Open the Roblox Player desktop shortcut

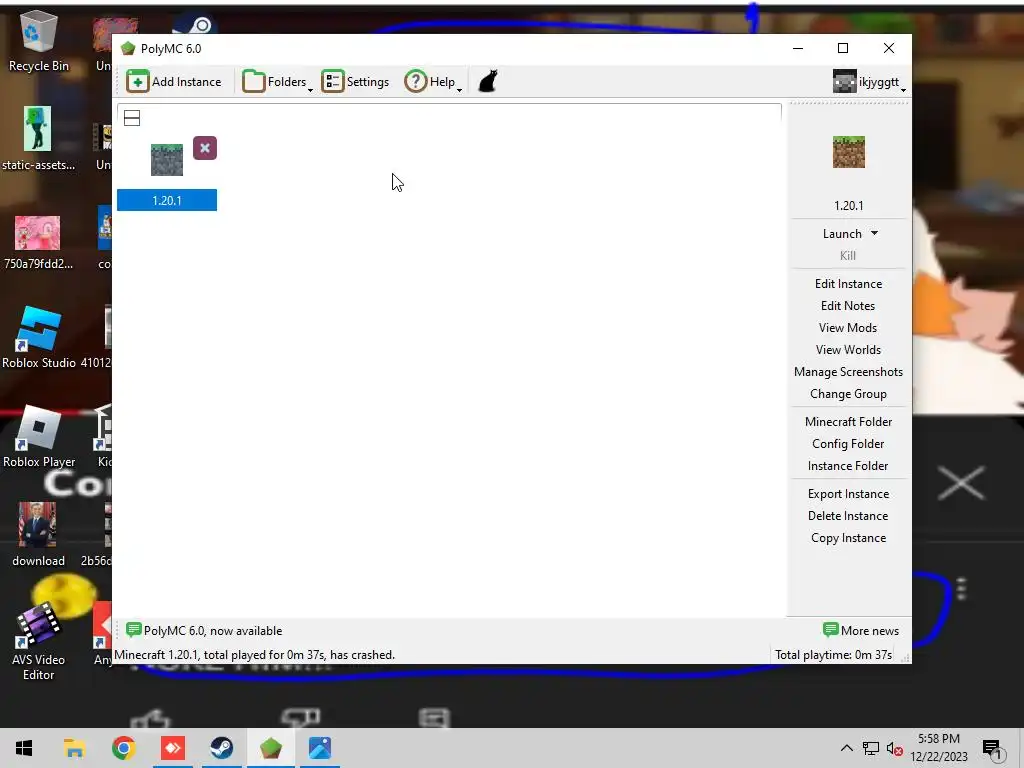tap(39, 436)
